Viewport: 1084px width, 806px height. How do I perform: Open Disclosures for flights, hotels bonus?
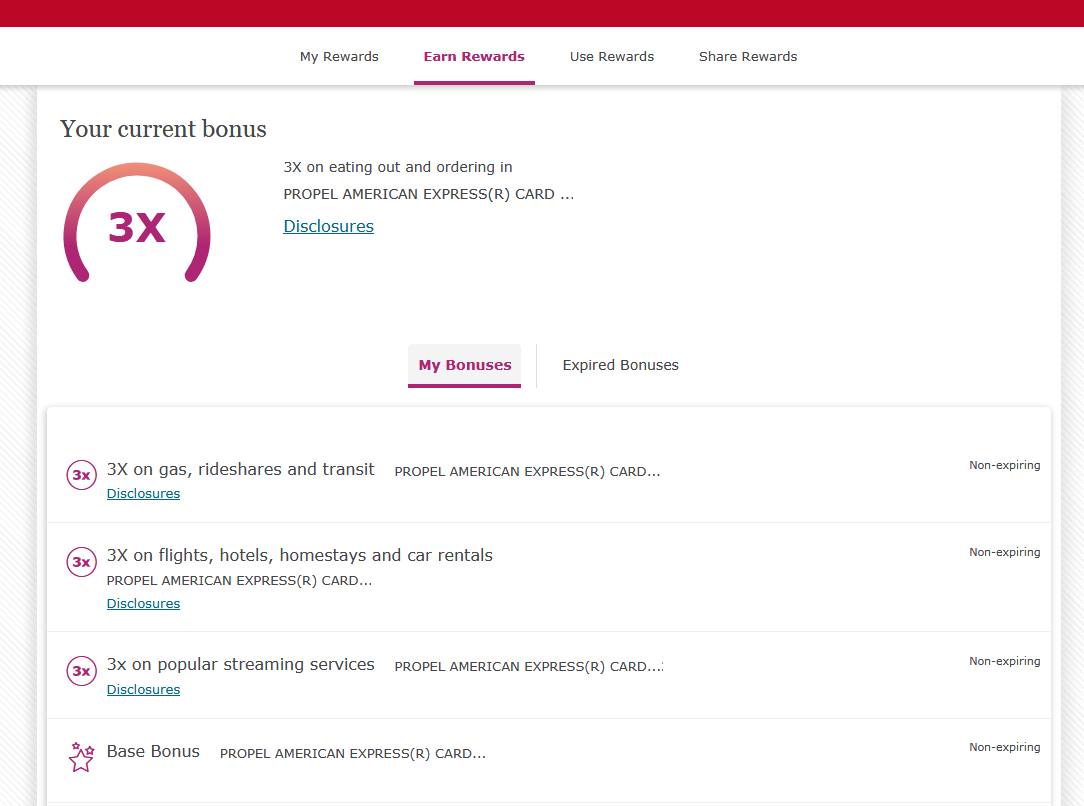coord(143,603)
